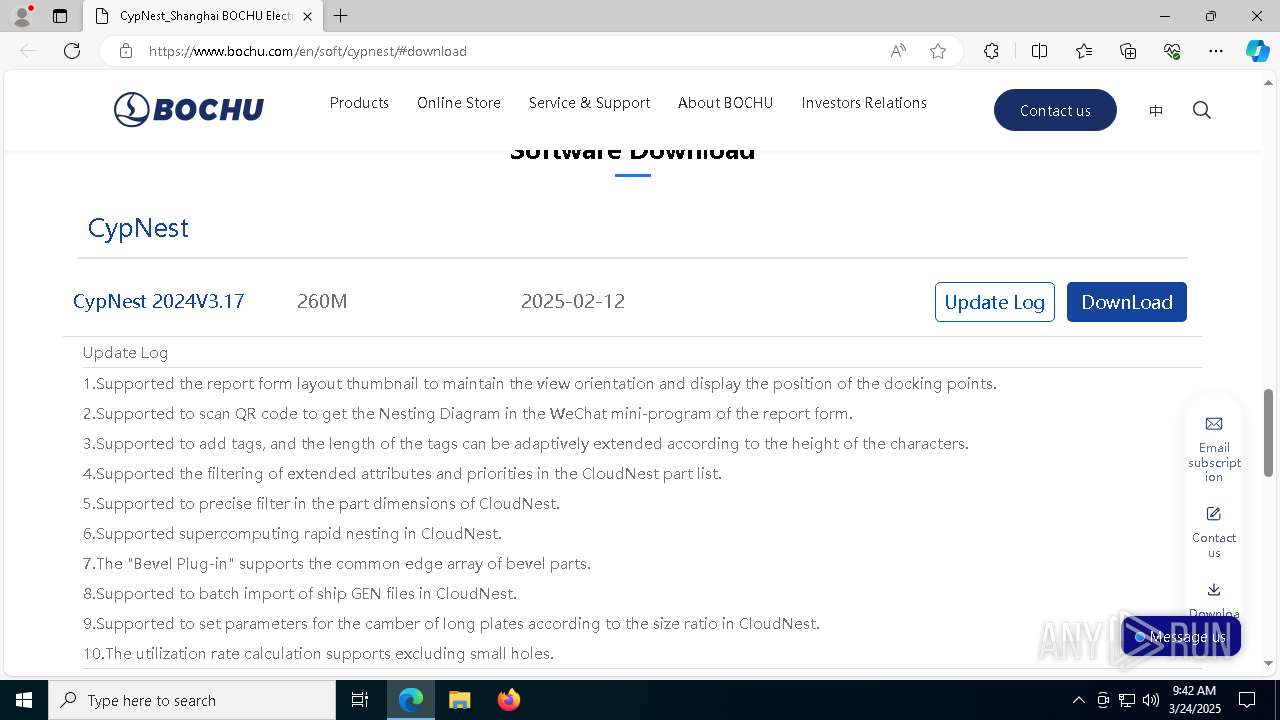Open the Investors Relations menu

864,103
